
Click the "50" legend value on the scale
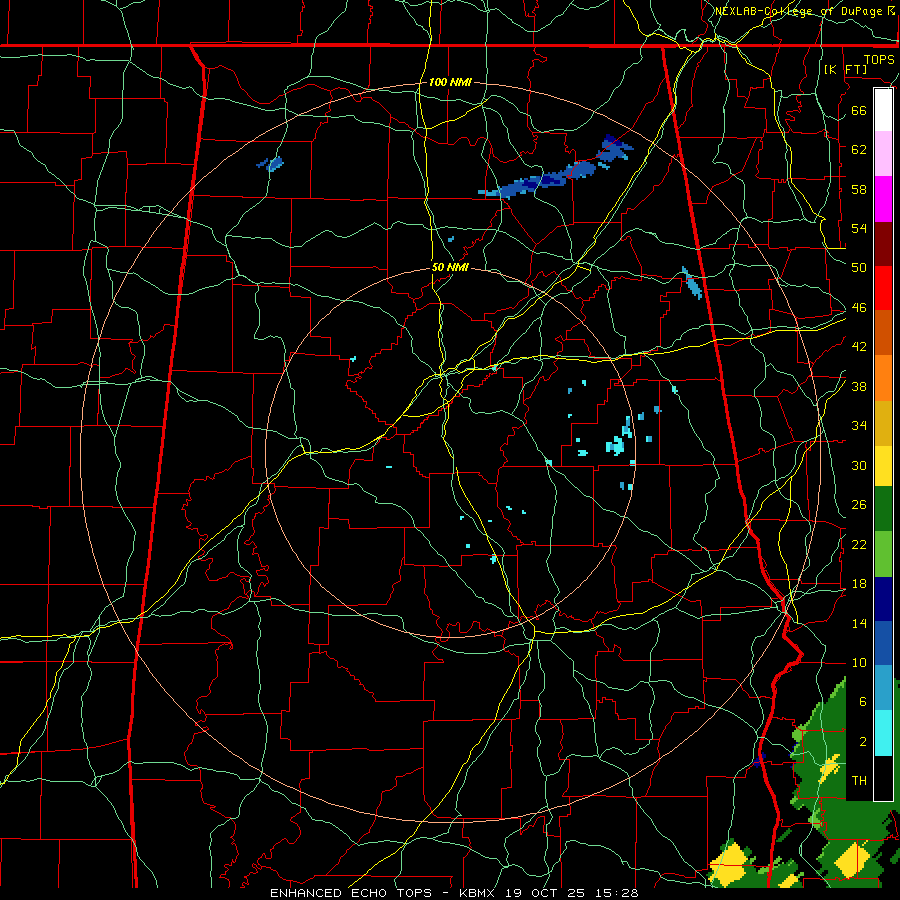[859, 267]
